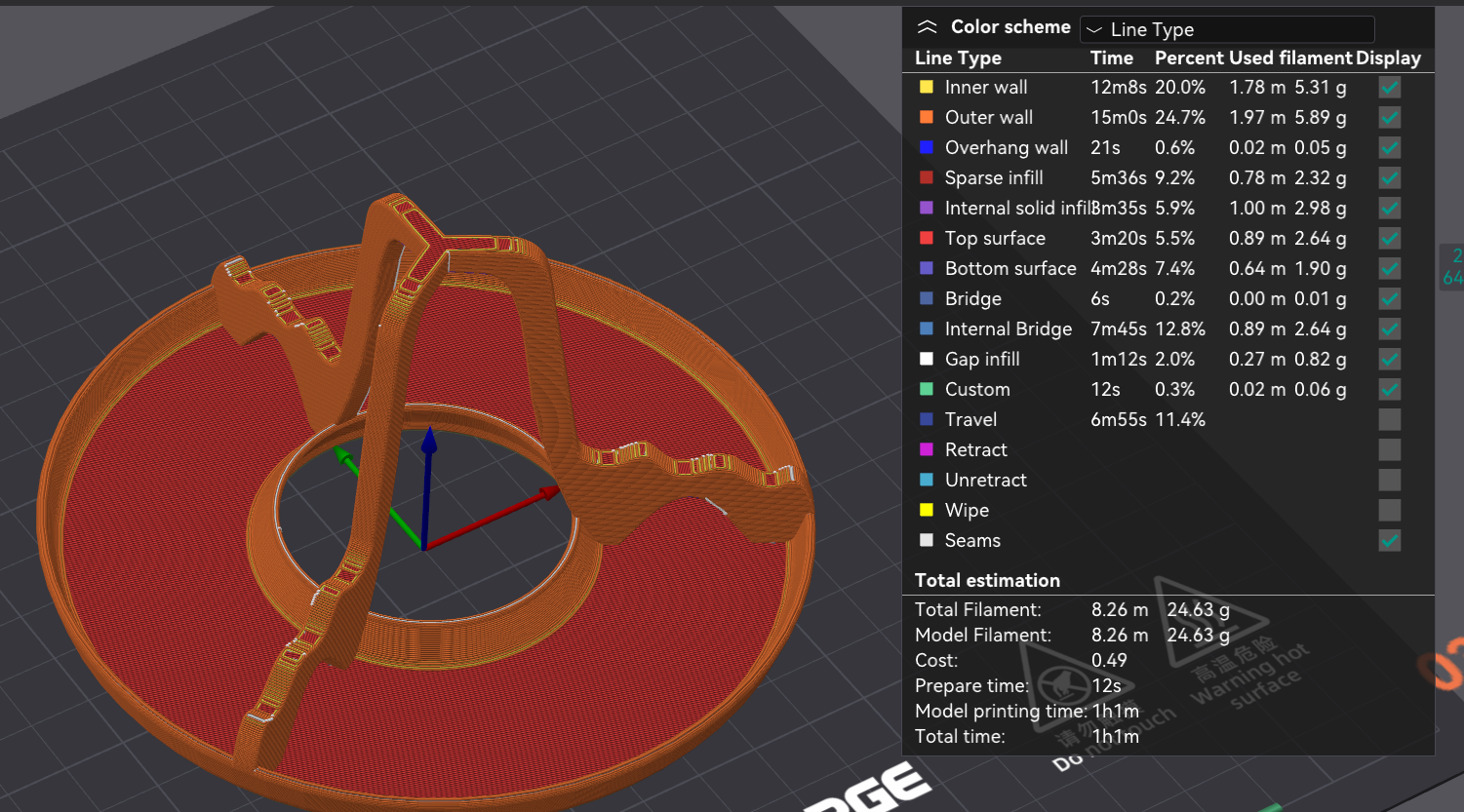Click the Time column header
Screen dimensions: 1464x812
1112,58
